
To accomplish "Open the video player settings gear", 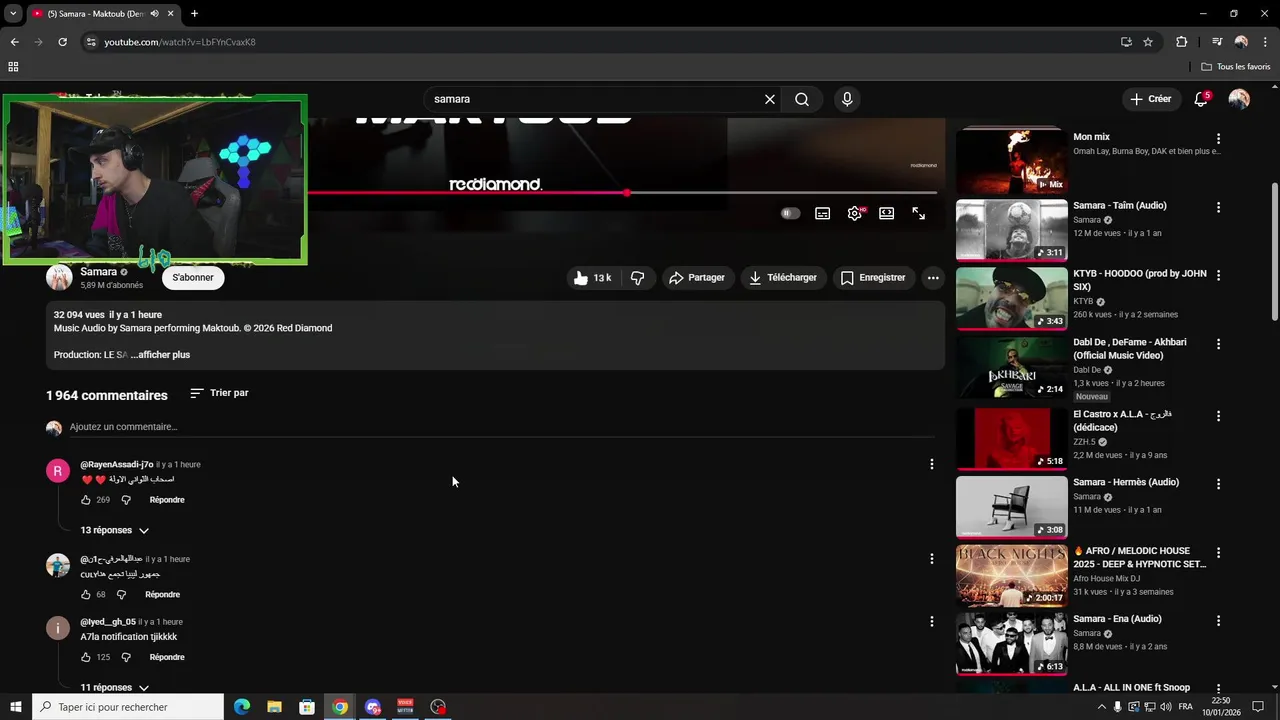I will pyautogui.click(x=855, y=213).
